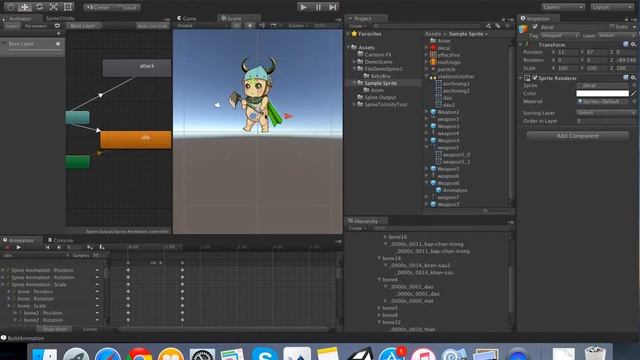Click Auto Live Link button in Animator
Image resolution: width=640 pixels, height=360 pixels.
(x=152, y=26)
